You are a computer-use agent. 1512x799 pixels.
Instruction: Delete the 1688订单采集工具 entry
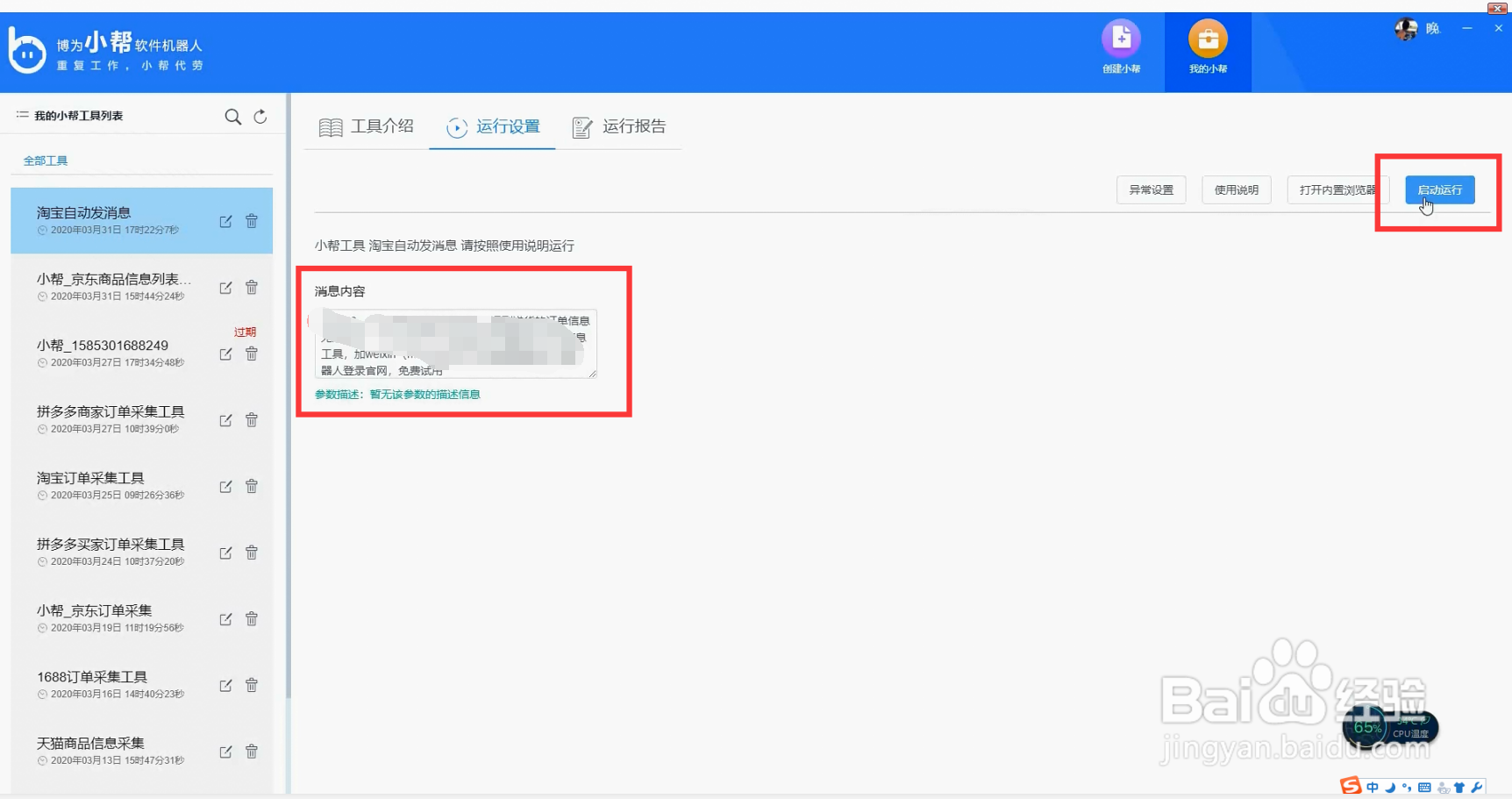tap(252, 684)
